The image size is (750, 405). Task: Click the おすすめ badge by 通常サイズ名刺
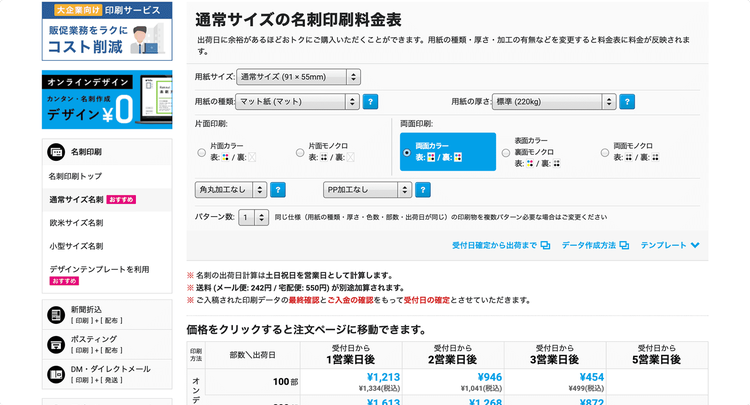click(121, 200)
